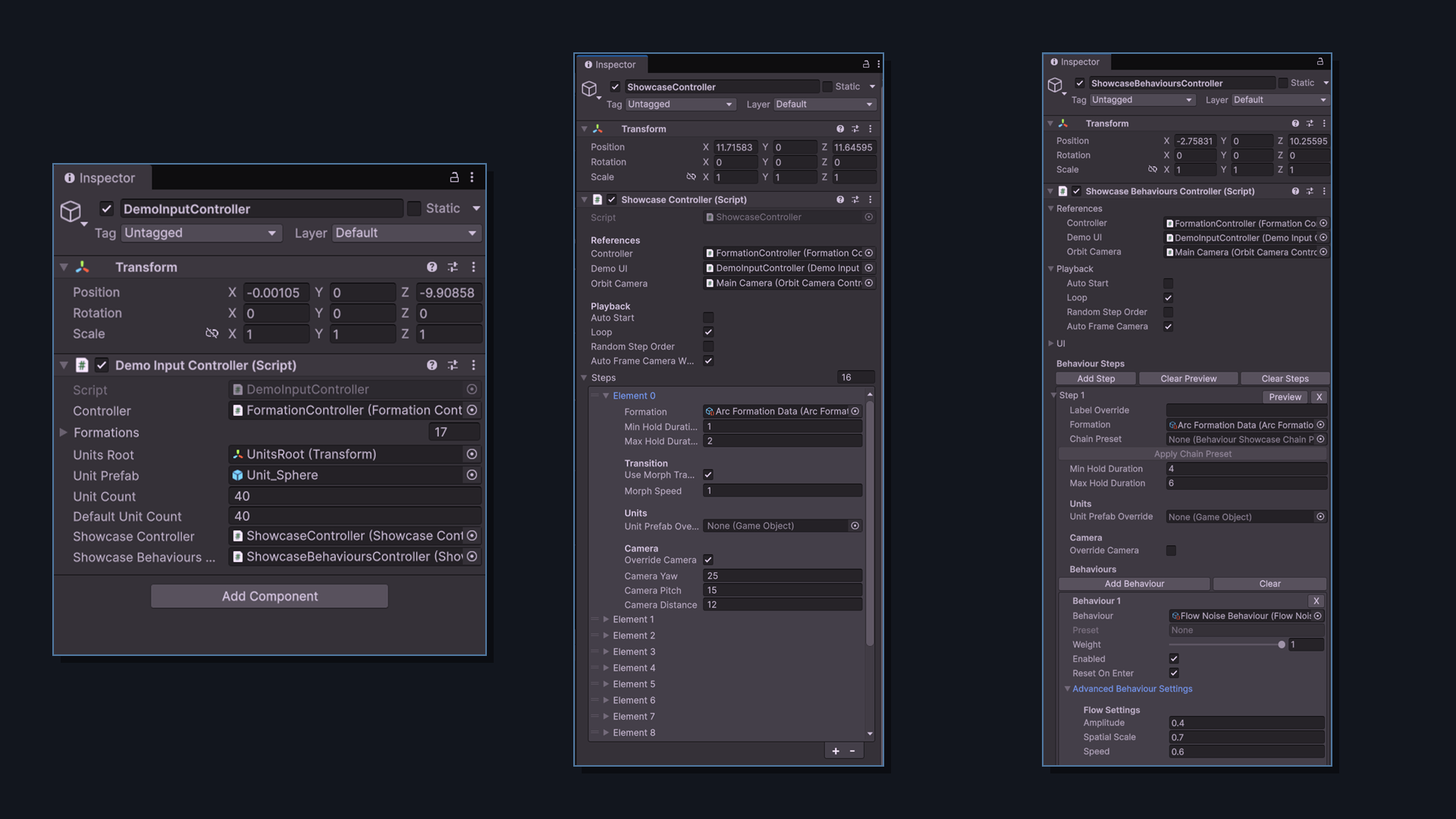Pick object for Orbit Camera in ShowcaseController
The image size is (1456, 819).
[x=869, y=283]
